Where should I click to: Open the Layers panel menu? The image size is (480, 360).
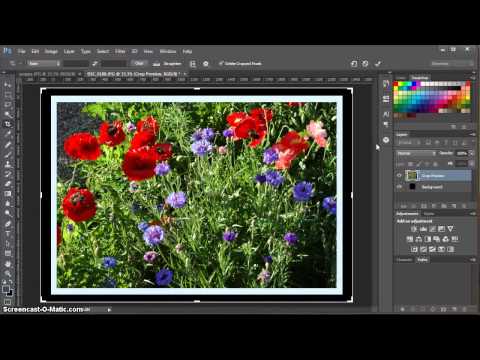(472, 134)
